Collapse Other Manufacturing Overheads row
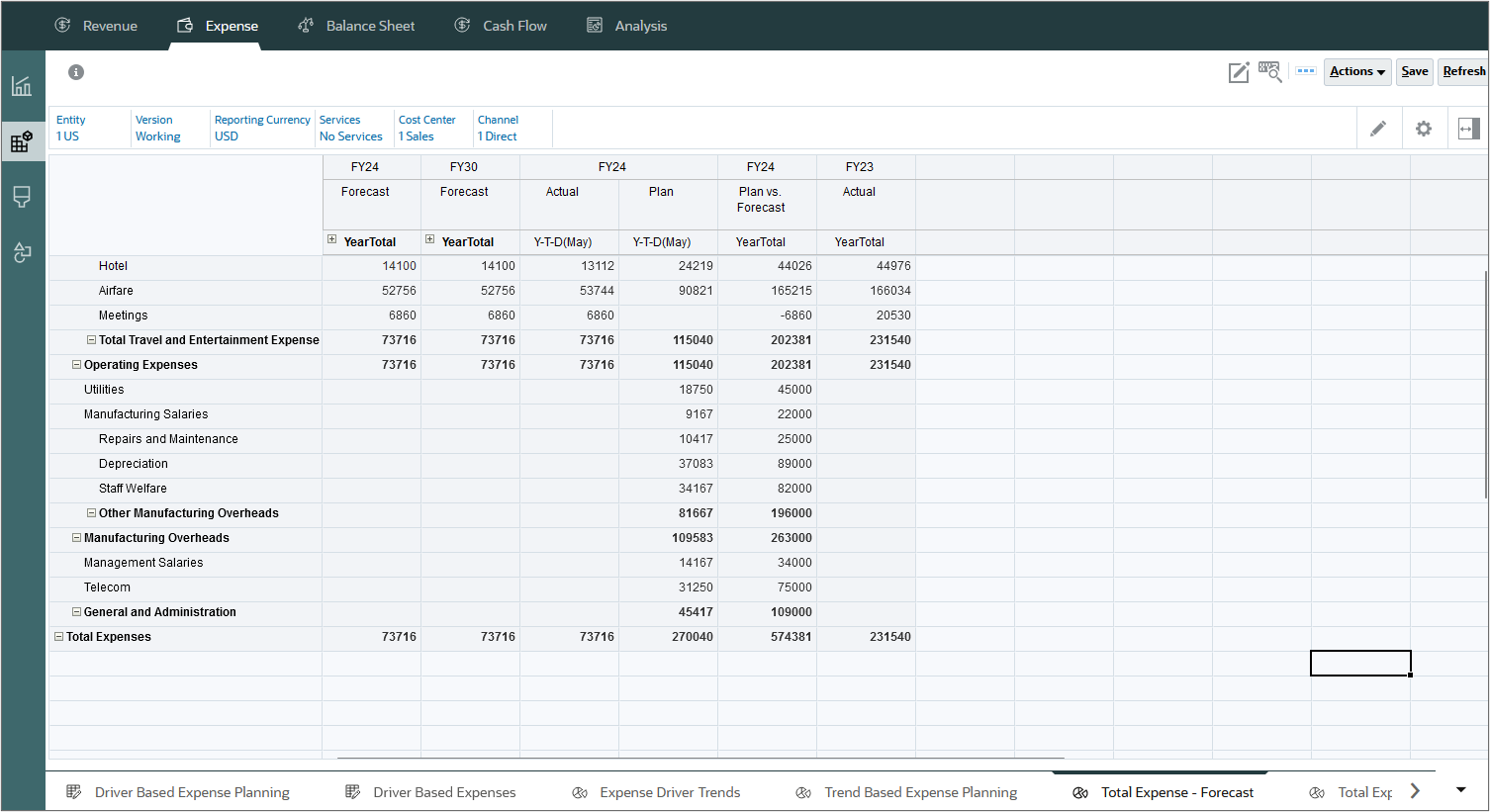 point(91,513)
